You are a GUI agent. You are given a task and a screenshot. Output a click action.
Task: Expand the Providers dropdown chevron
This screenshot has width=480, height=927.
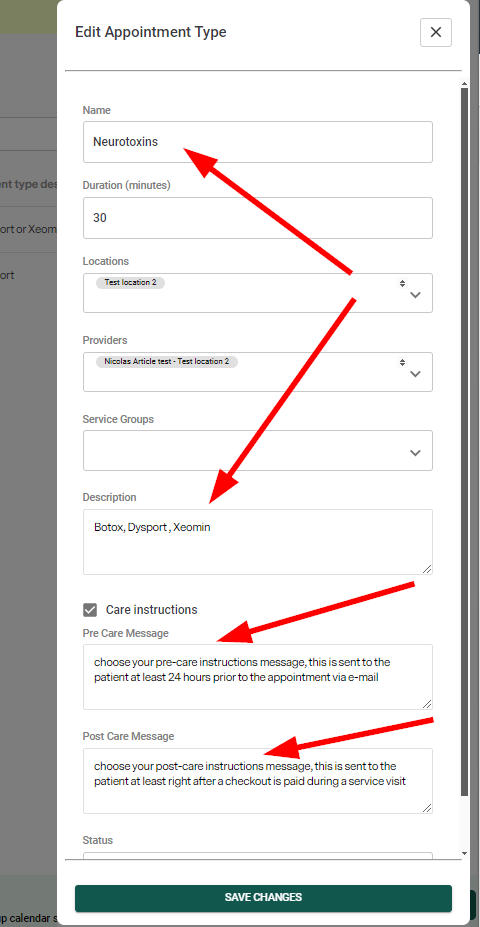pyautogui.click(x=416, y=374)
